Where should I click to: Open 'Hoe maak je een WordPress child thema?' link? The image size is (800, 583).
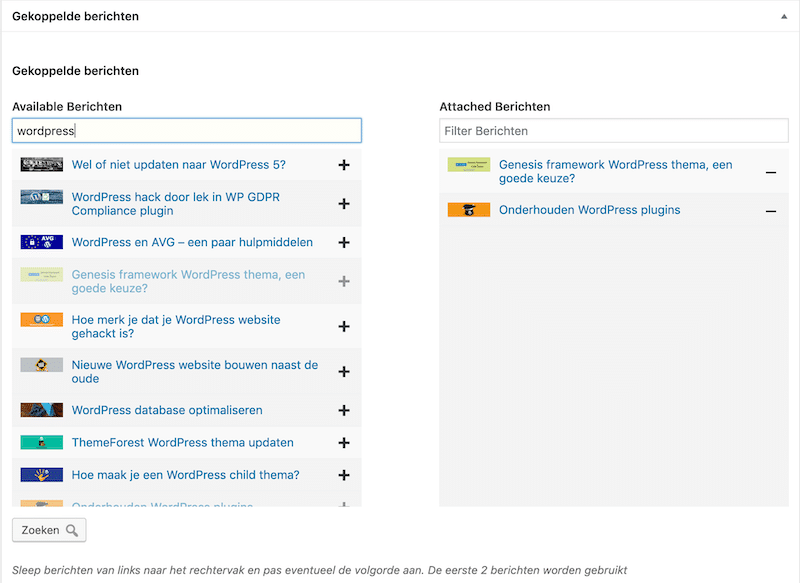[186, 475]
